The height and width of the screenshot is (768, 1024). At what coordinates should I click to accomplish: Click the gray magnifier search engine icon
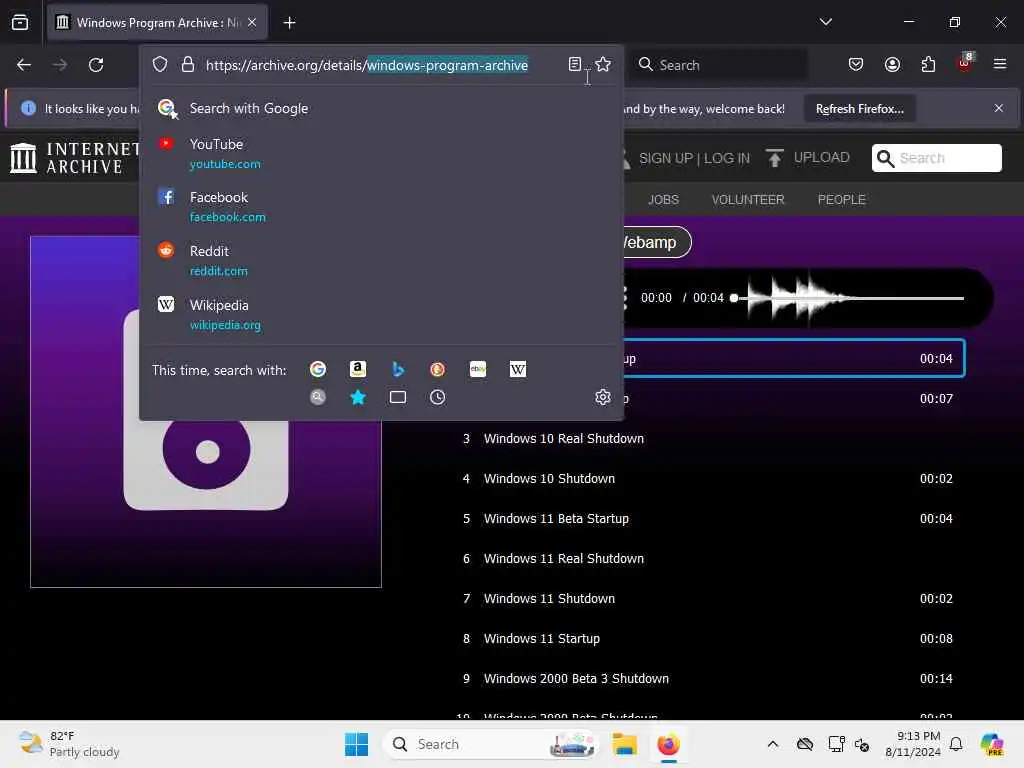pyautogui.click(x=318, y=397)
